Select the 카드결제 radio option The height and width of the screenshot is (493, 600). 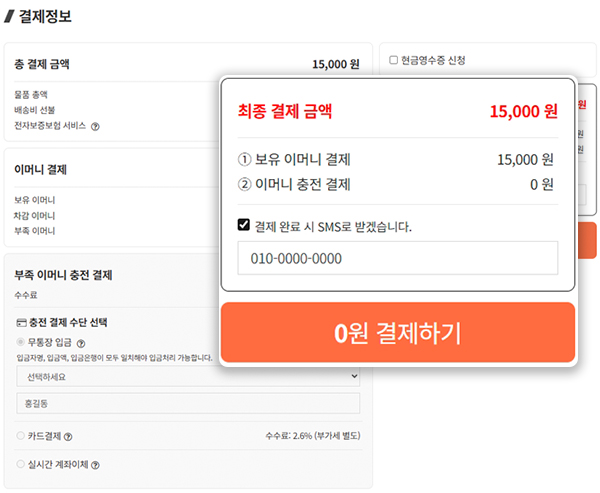[x=21, y=436]
